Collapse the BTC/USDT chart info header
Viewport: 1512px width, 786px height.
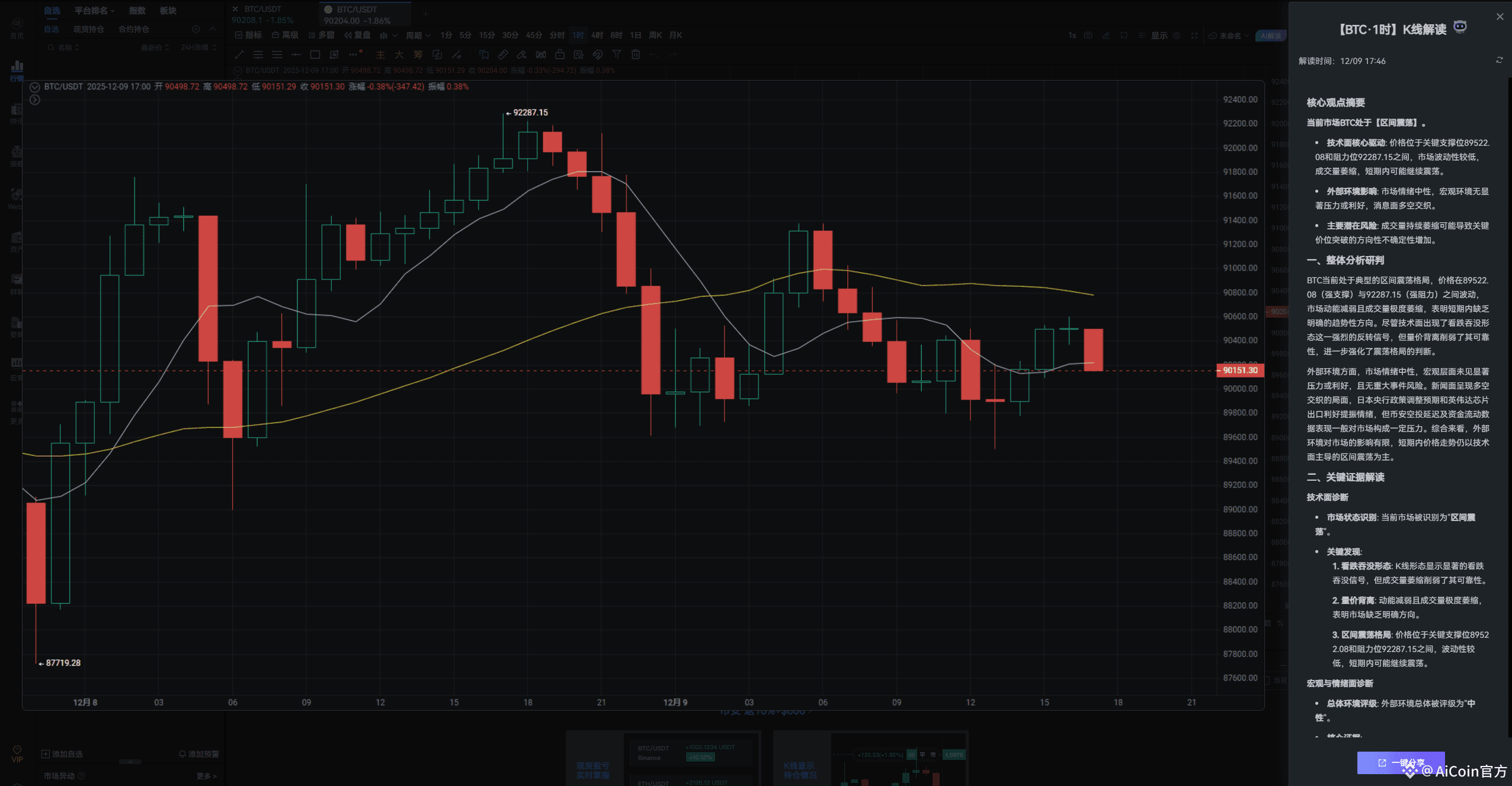pyautogui.click(x=34, y=87)
